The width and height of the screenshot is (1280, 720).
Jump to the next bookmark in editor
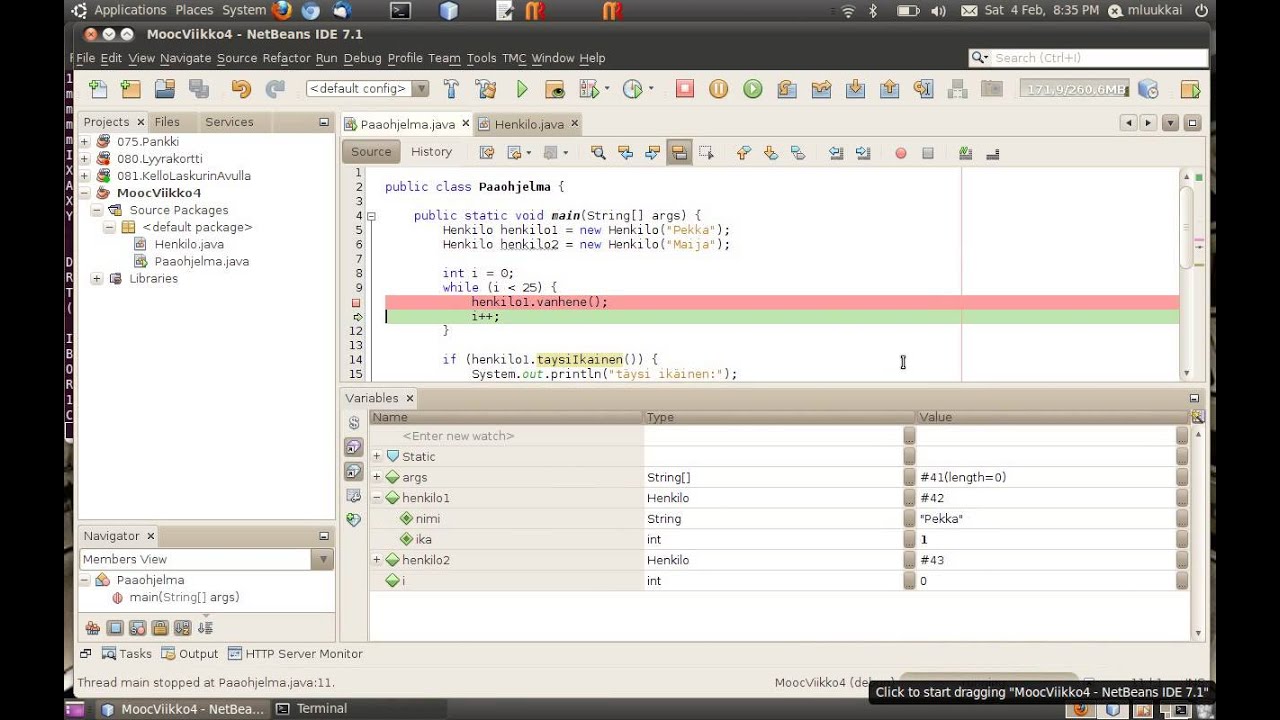tap(771, 153)
